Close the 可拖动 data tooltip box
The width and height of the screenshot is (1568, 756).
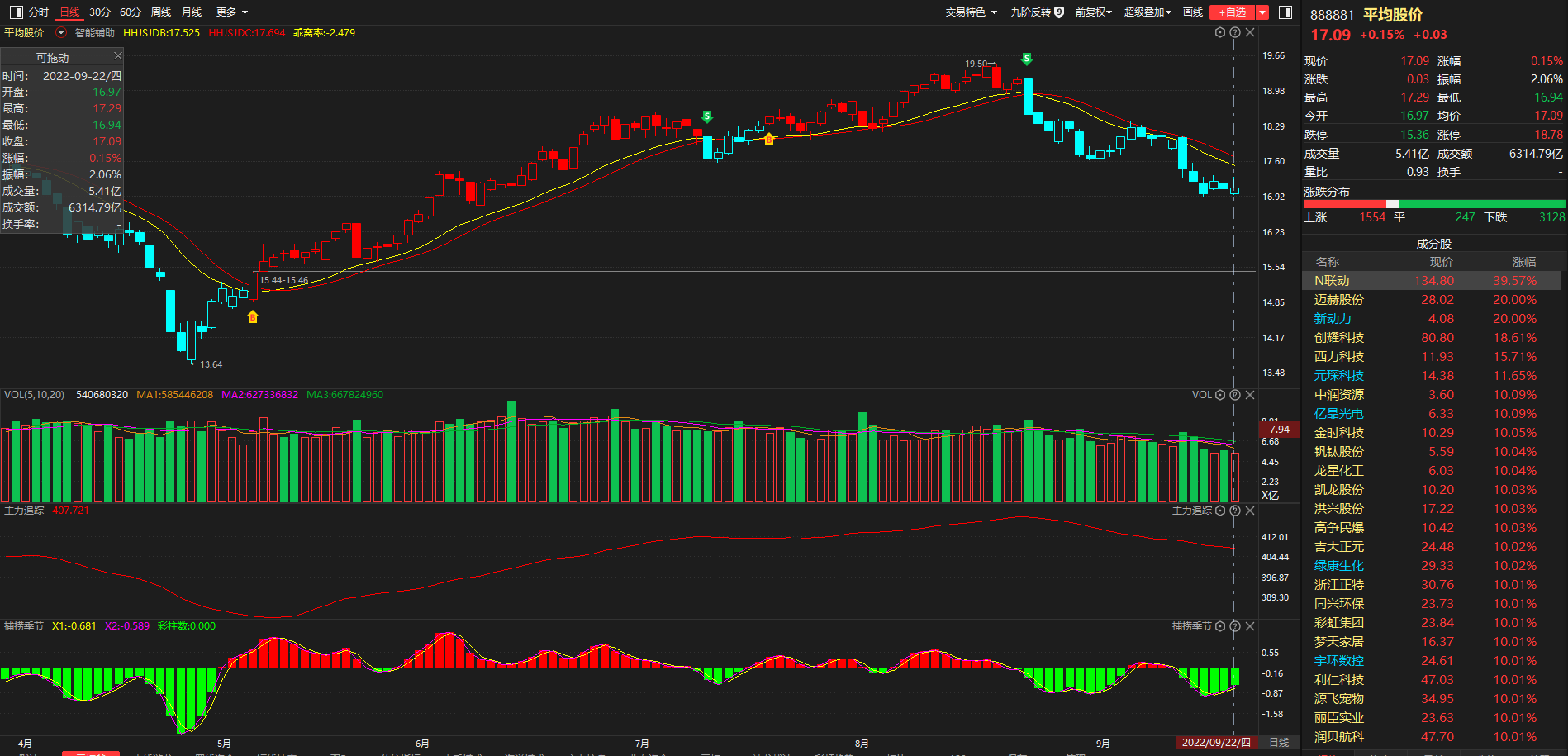(117, 56)
